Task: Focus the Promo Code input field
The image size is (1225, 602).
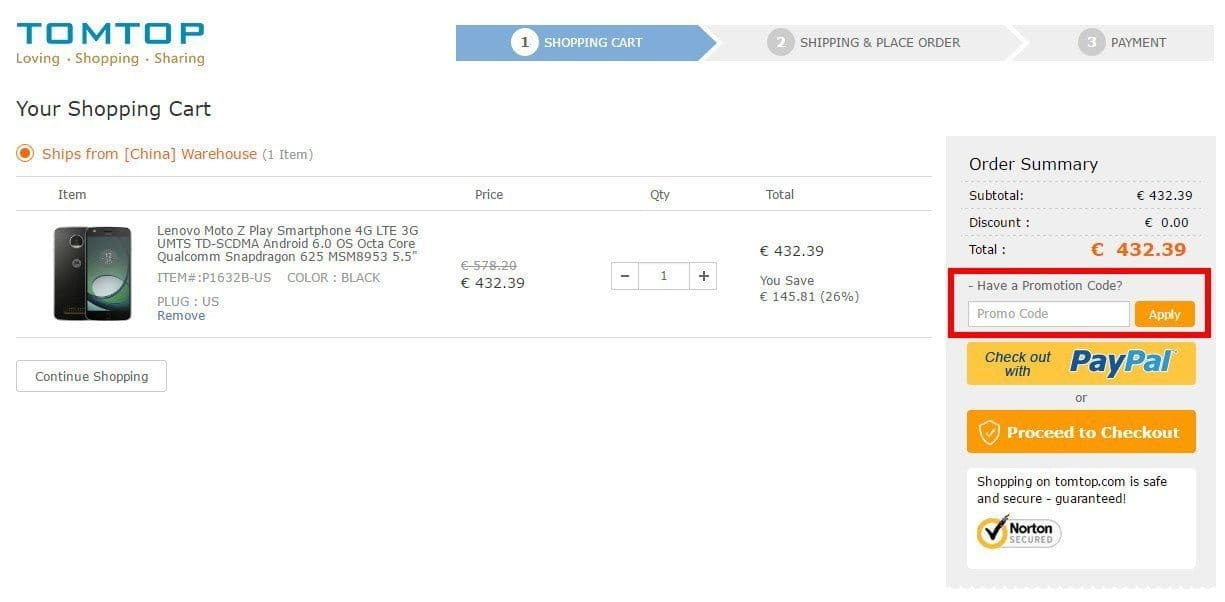Action: coord(1049,314)
